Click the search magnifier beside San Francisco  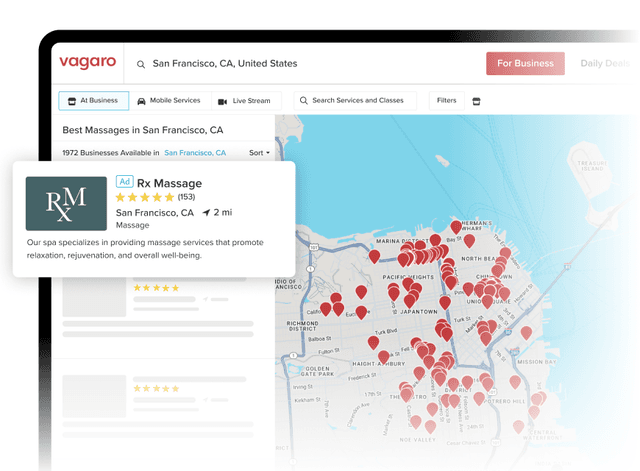(x=141, y=64)
